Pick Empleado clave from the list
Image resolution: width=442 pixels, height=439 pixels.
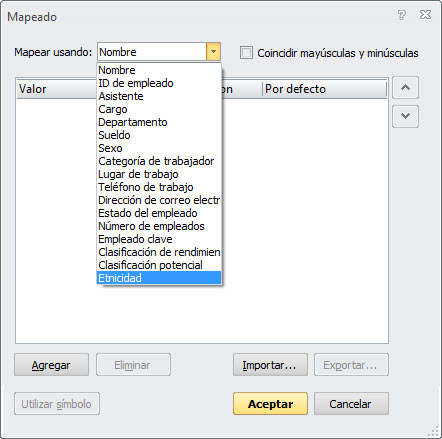pyautogui.click(x=159, y=239)
